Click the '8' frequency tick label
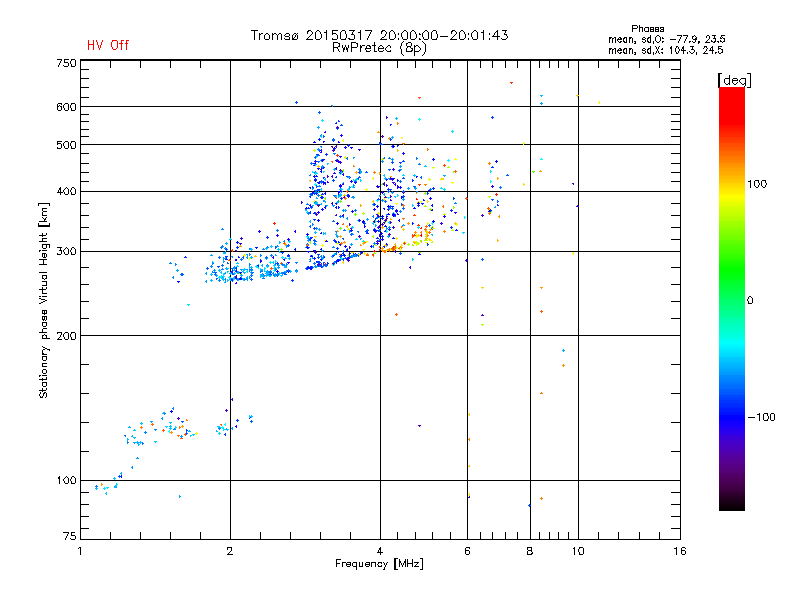Viewport: 800px width, 600px height. tap(530, 551)
